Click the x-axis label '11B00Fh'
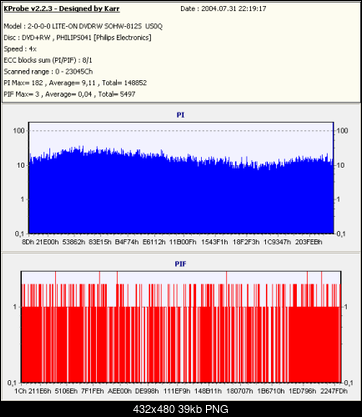 [x=183, y=242]
